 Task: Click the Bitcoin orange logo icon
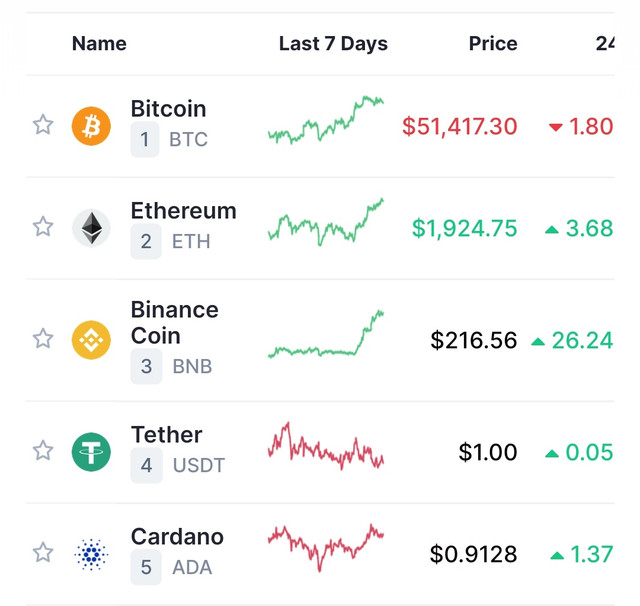pyautogui.click(x=91, y=126)
